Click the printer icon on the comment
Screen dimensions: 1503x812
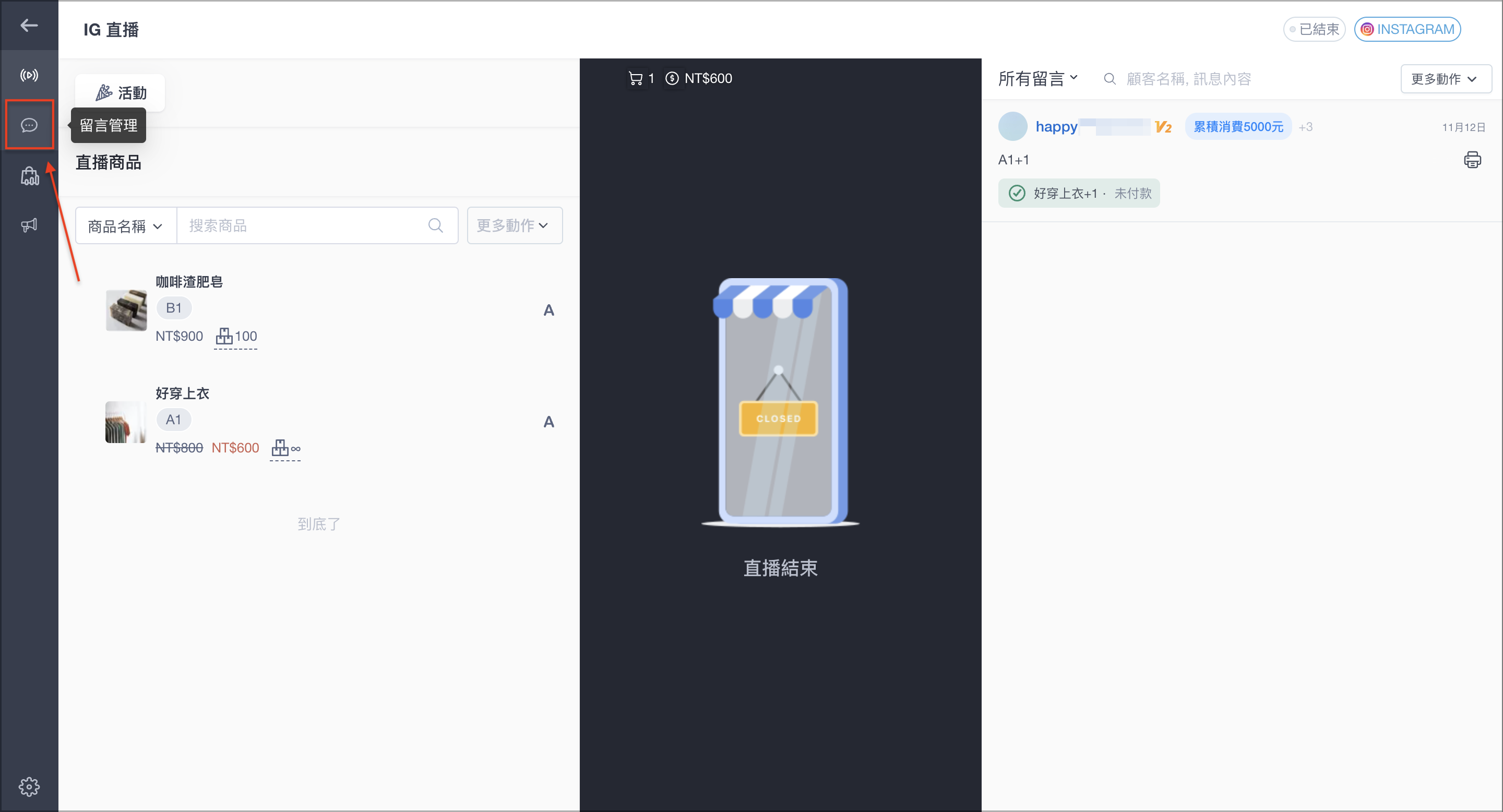coord(1472,160)
